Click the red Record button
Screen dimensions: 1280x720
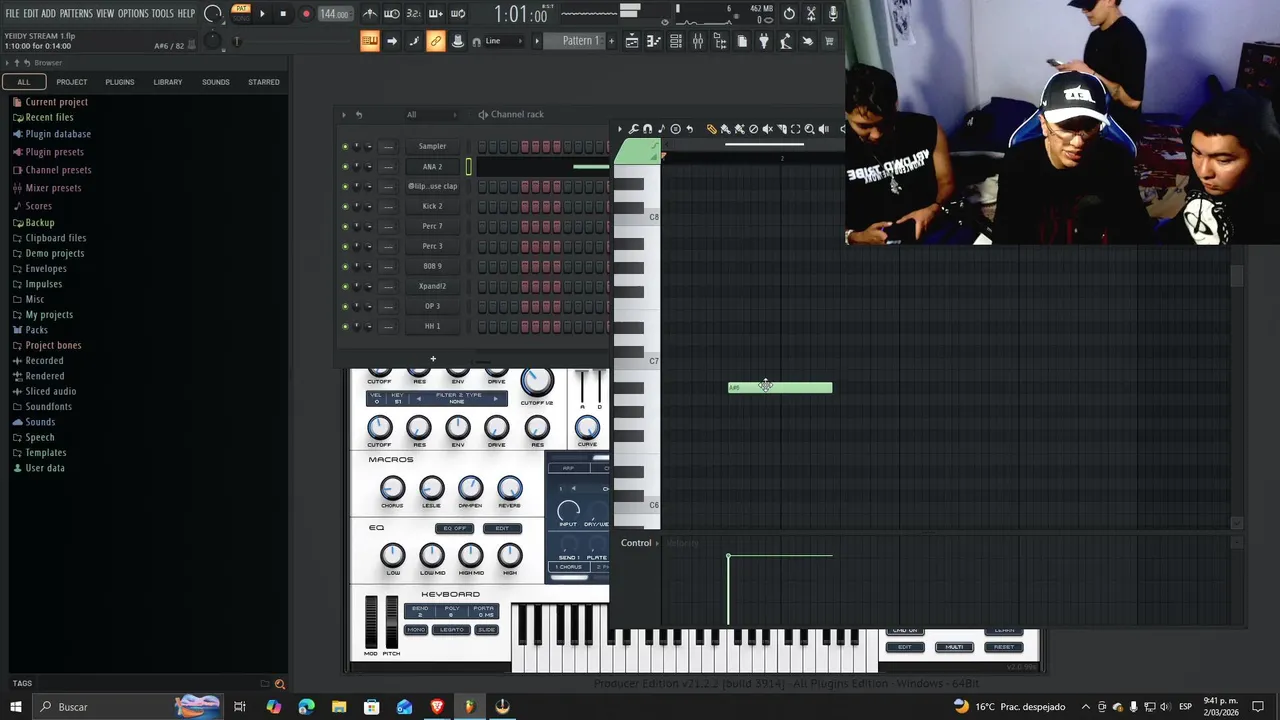coord(306,14)
